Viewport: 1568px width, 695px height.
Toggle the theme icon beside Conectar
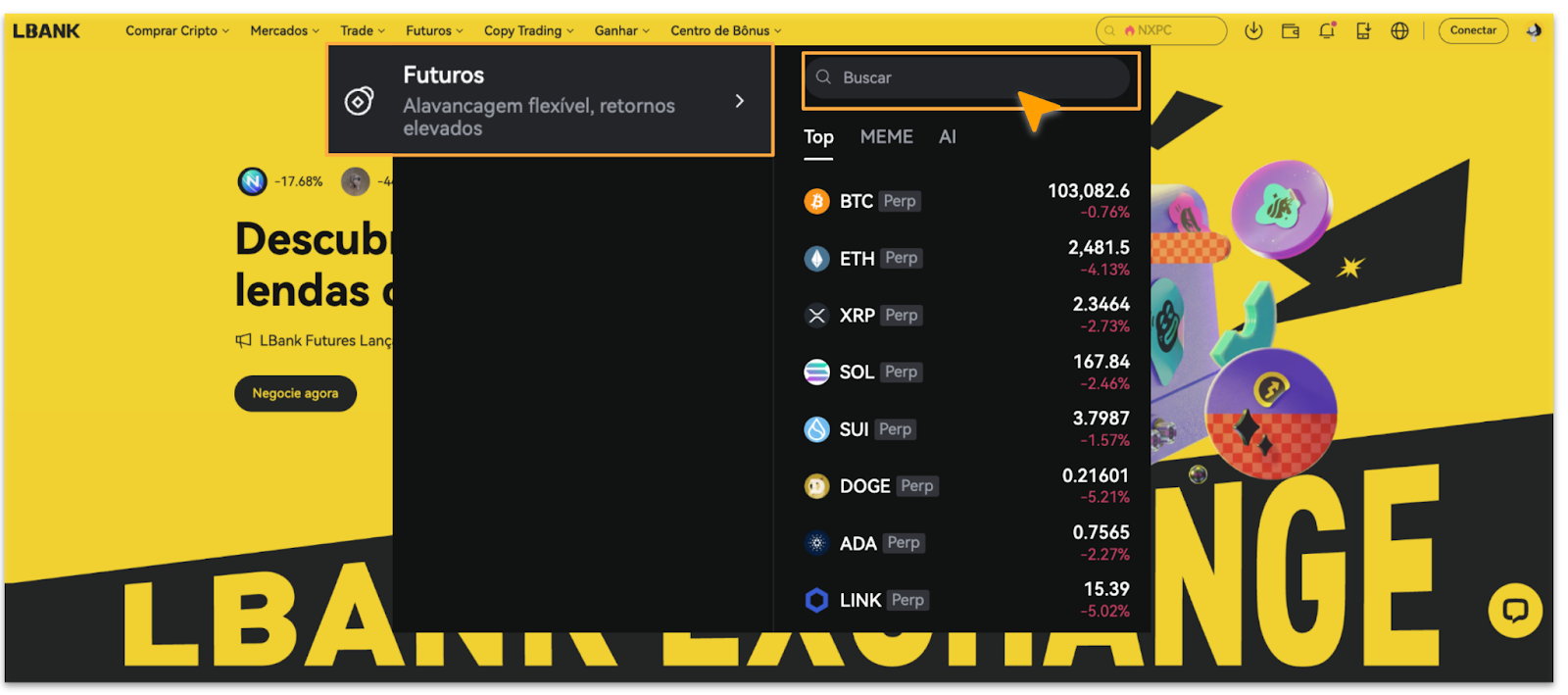click(x=1534, y=30)
